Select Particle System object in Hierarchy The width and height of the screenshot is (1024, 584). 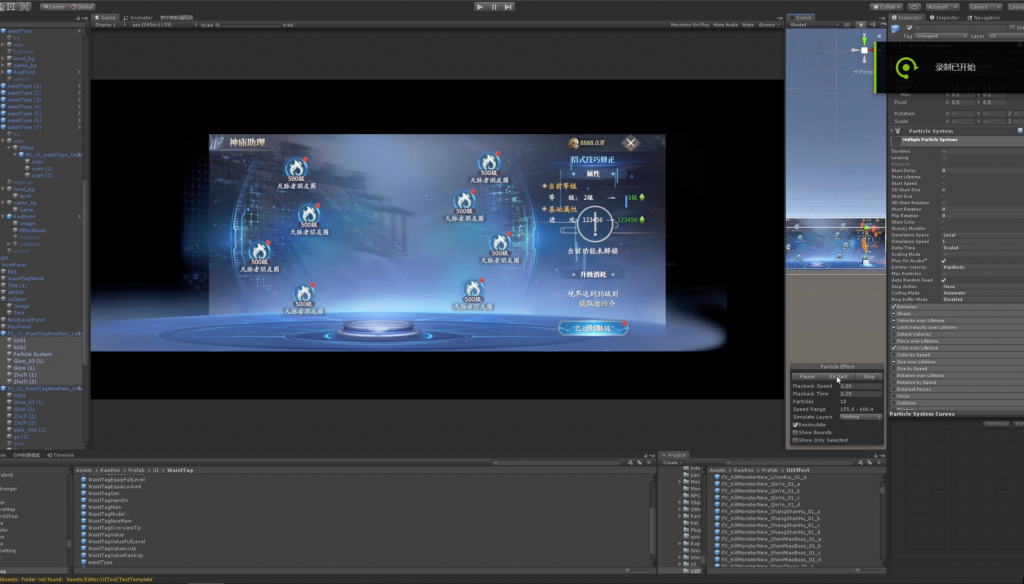(x=32, y=354)
